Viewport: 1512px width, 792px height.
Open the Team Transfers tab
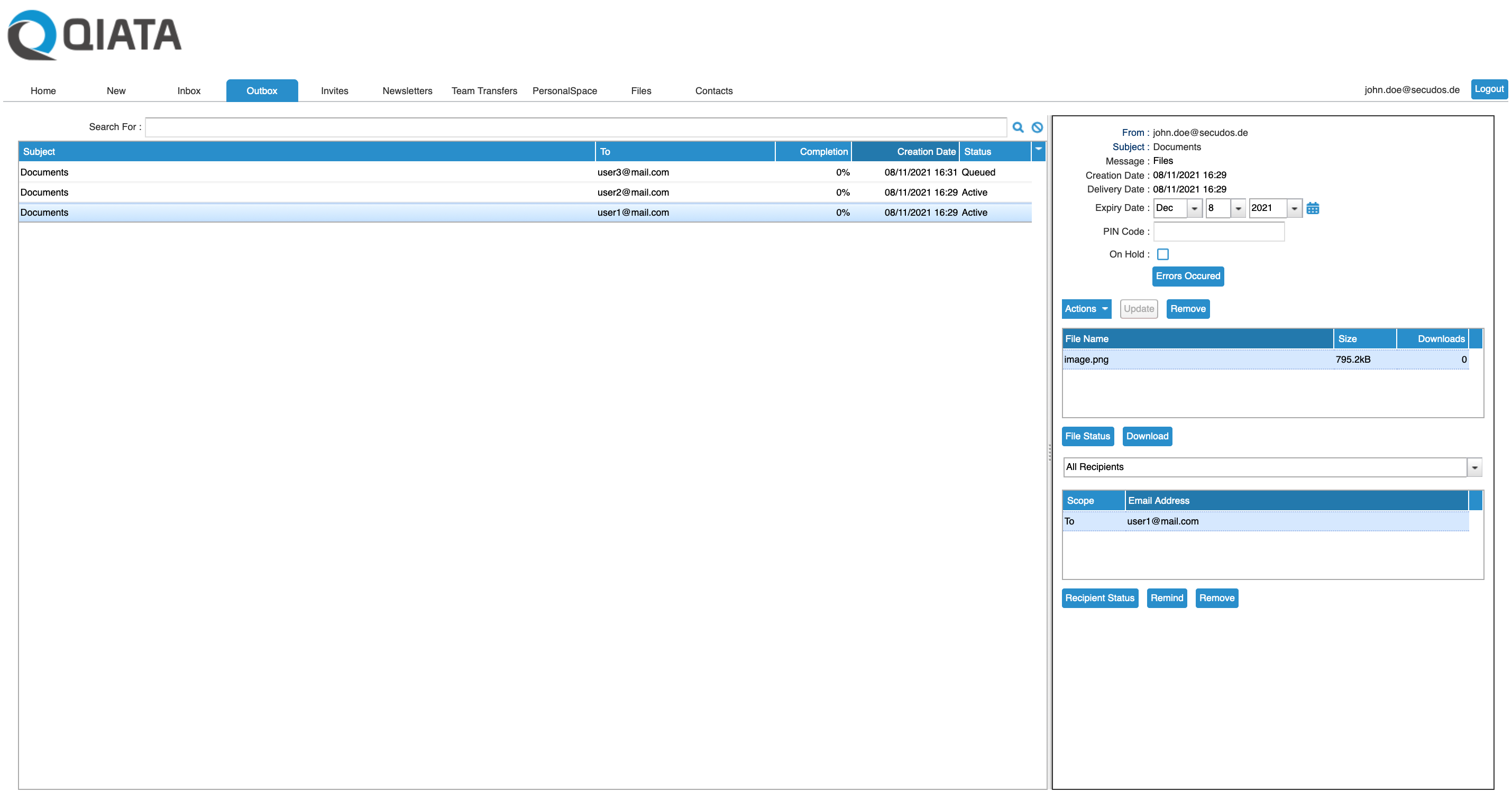484,91
